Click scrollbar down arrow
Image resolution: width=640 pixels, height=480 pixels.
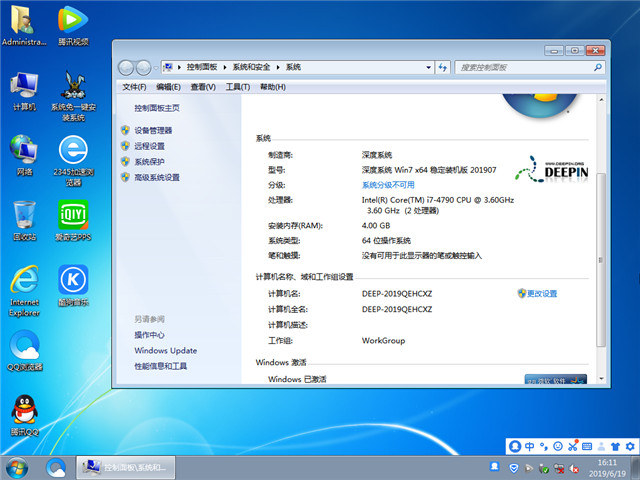601,379
